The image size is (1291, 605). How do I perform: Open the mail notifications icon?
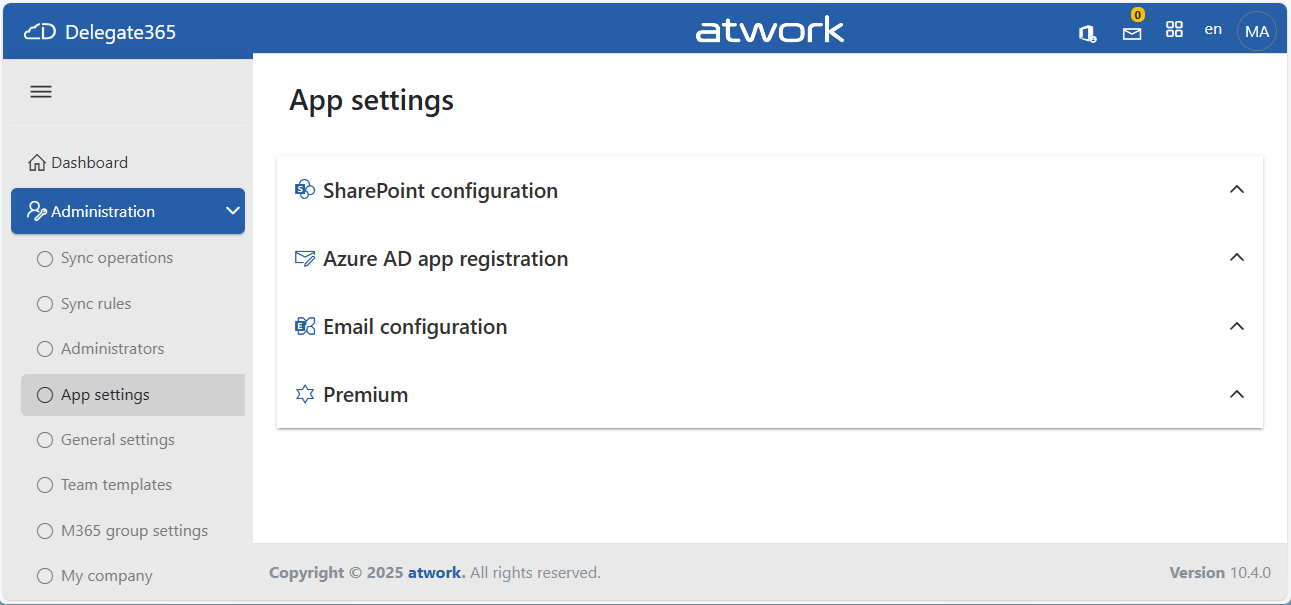[1132, 33]
